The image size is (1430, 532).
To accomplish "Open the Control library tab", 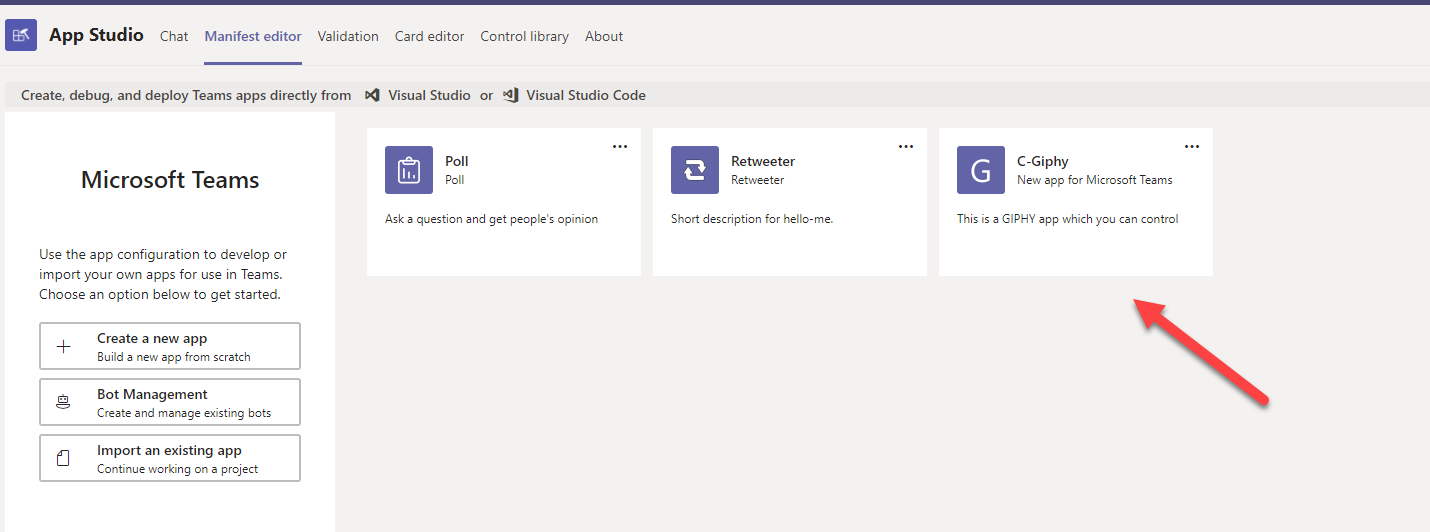I will pyautogui.click(x=524, y=36).
